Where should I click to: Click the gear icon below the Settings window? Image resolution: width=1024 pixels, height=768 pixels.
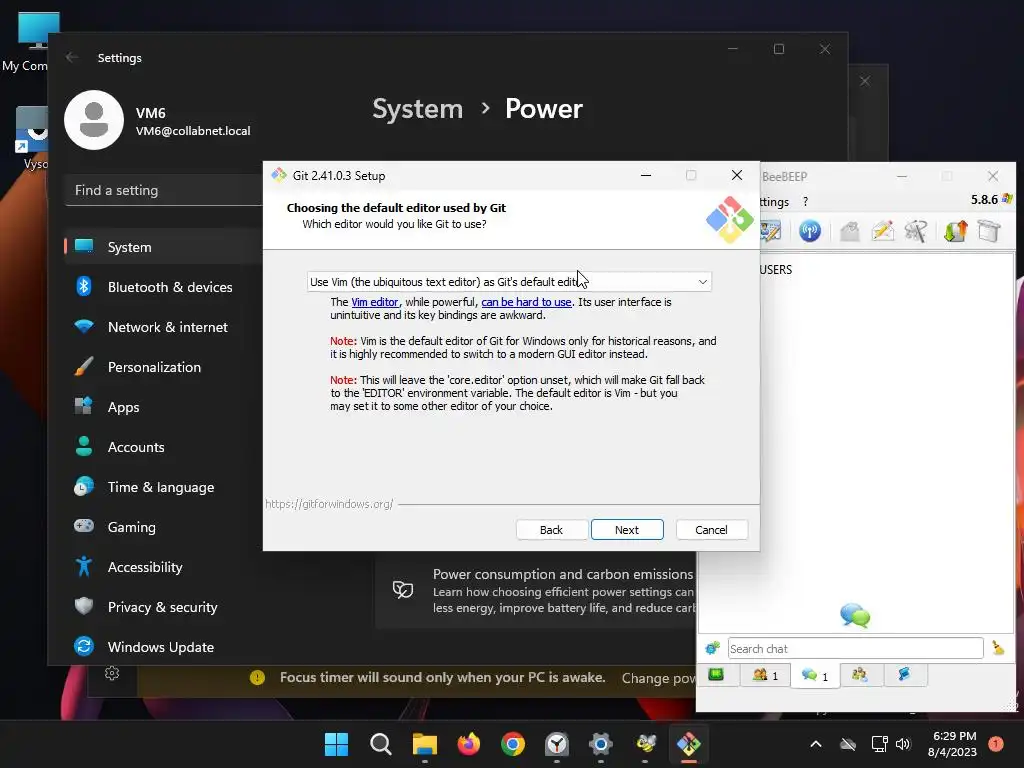click(x=112, y=673)
